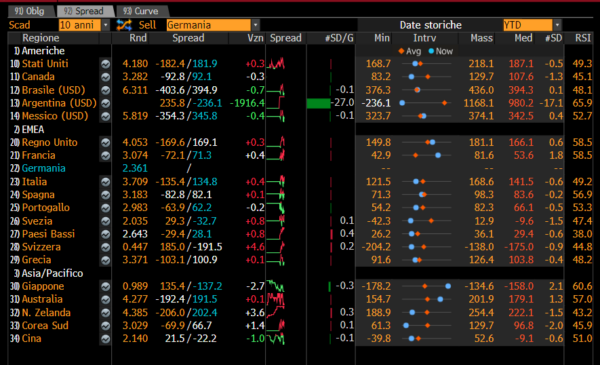Image resolution: width=600 pixels, height=365 pixels.
Task: Click the chart icon for Svizzera
Action: [105, 248]
